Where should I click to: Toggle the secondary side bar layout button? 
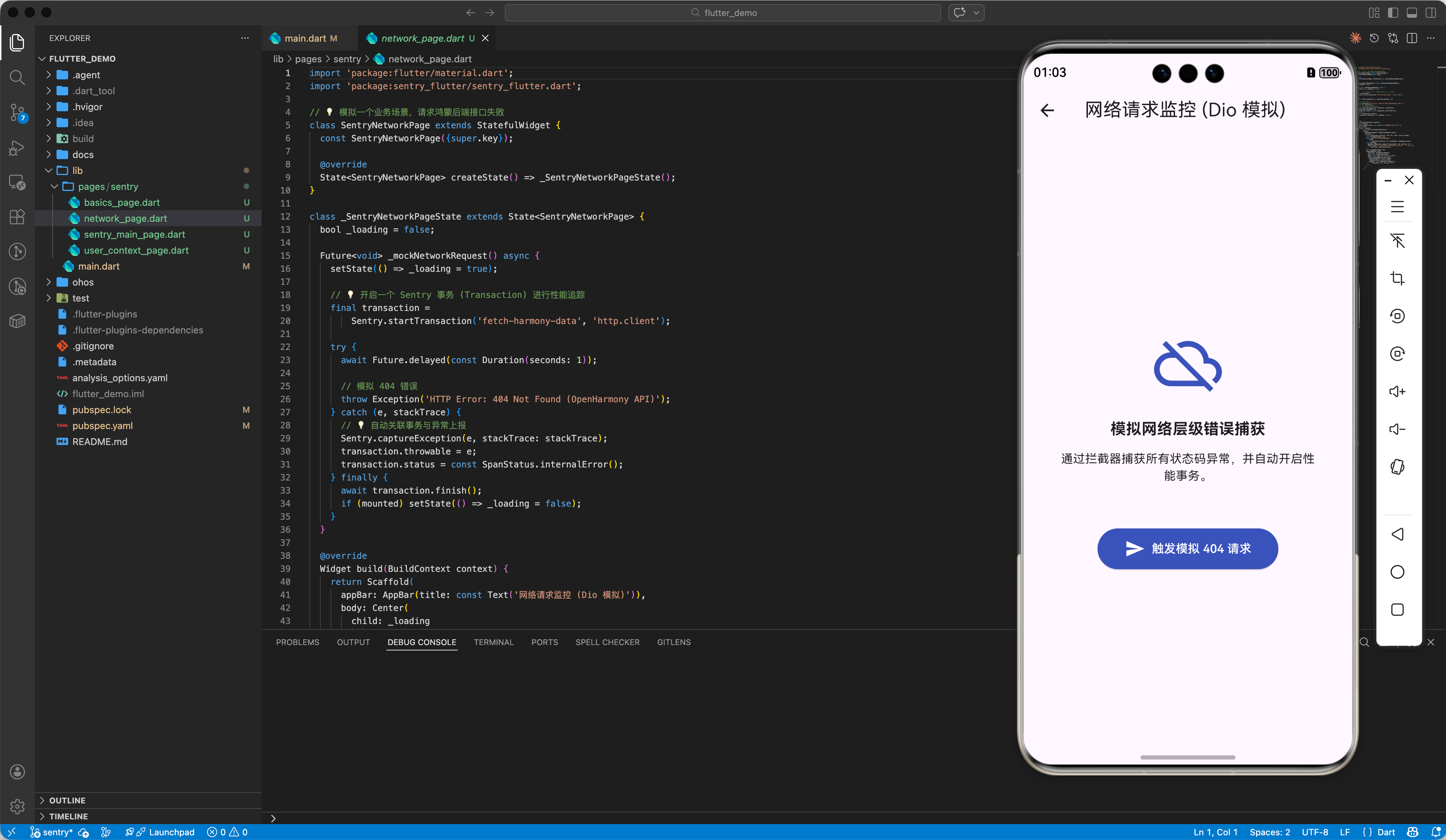pyautogui.click(x=1430, y=13)
